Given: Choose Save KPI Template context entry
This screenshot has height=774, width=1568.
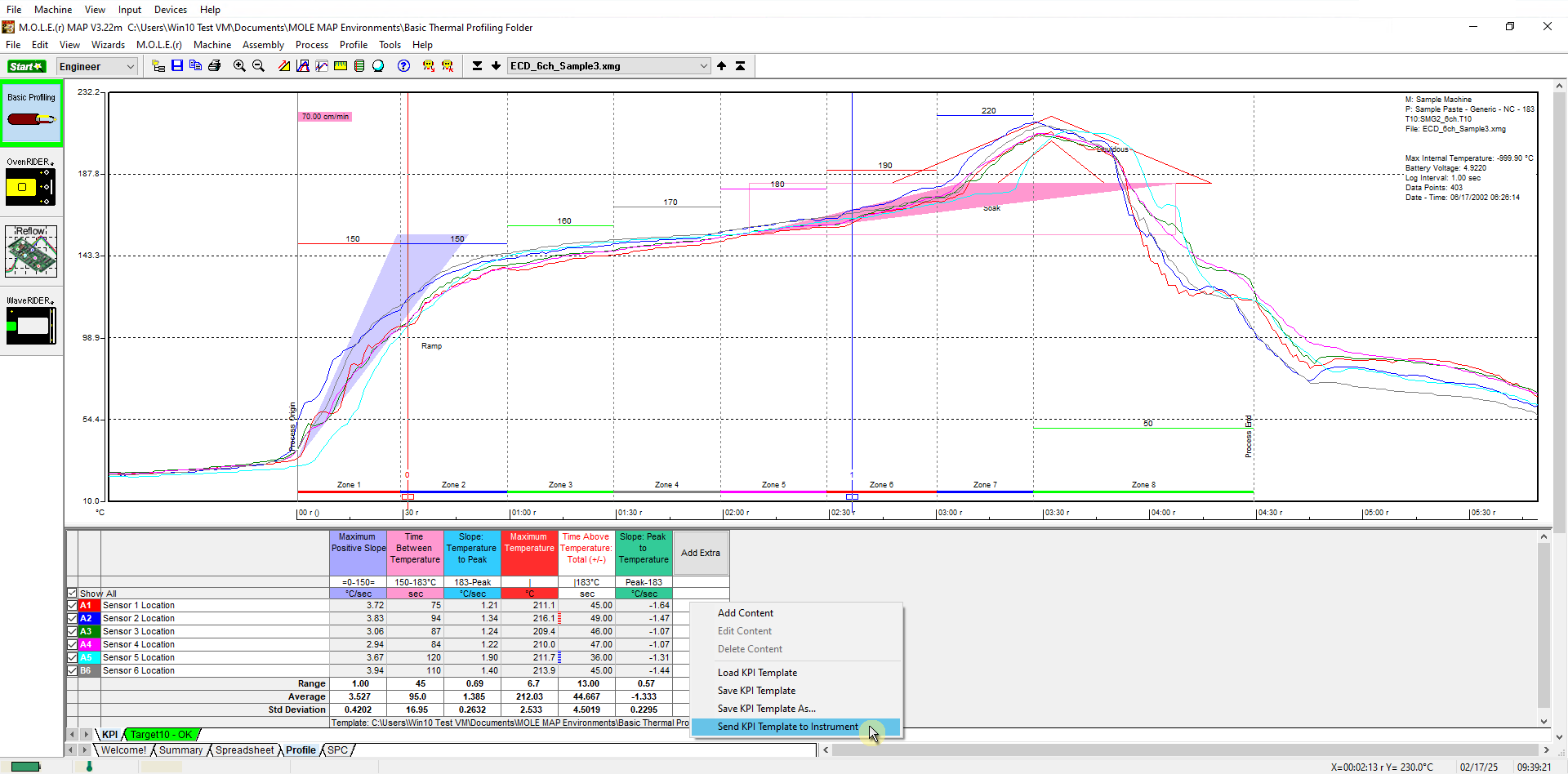Looking at the screenshot, I should coord(796,691).
